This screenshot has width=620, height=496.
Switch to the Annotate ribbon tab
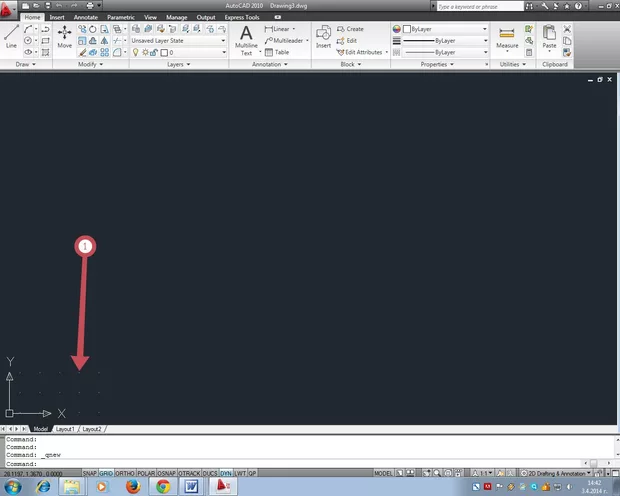[x=85, y=17]
